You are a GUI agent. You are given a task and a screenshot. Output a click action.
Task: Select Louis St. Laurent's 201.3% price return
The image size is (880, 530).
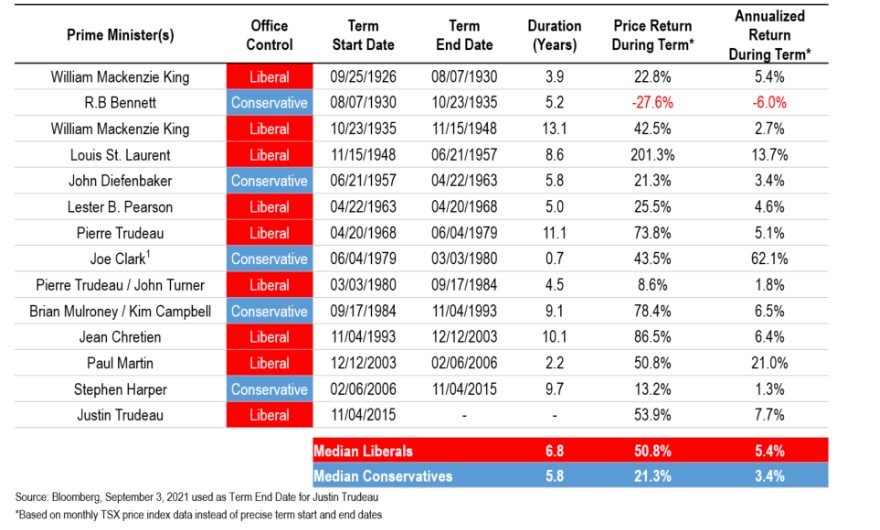click(x=650, y=154)
